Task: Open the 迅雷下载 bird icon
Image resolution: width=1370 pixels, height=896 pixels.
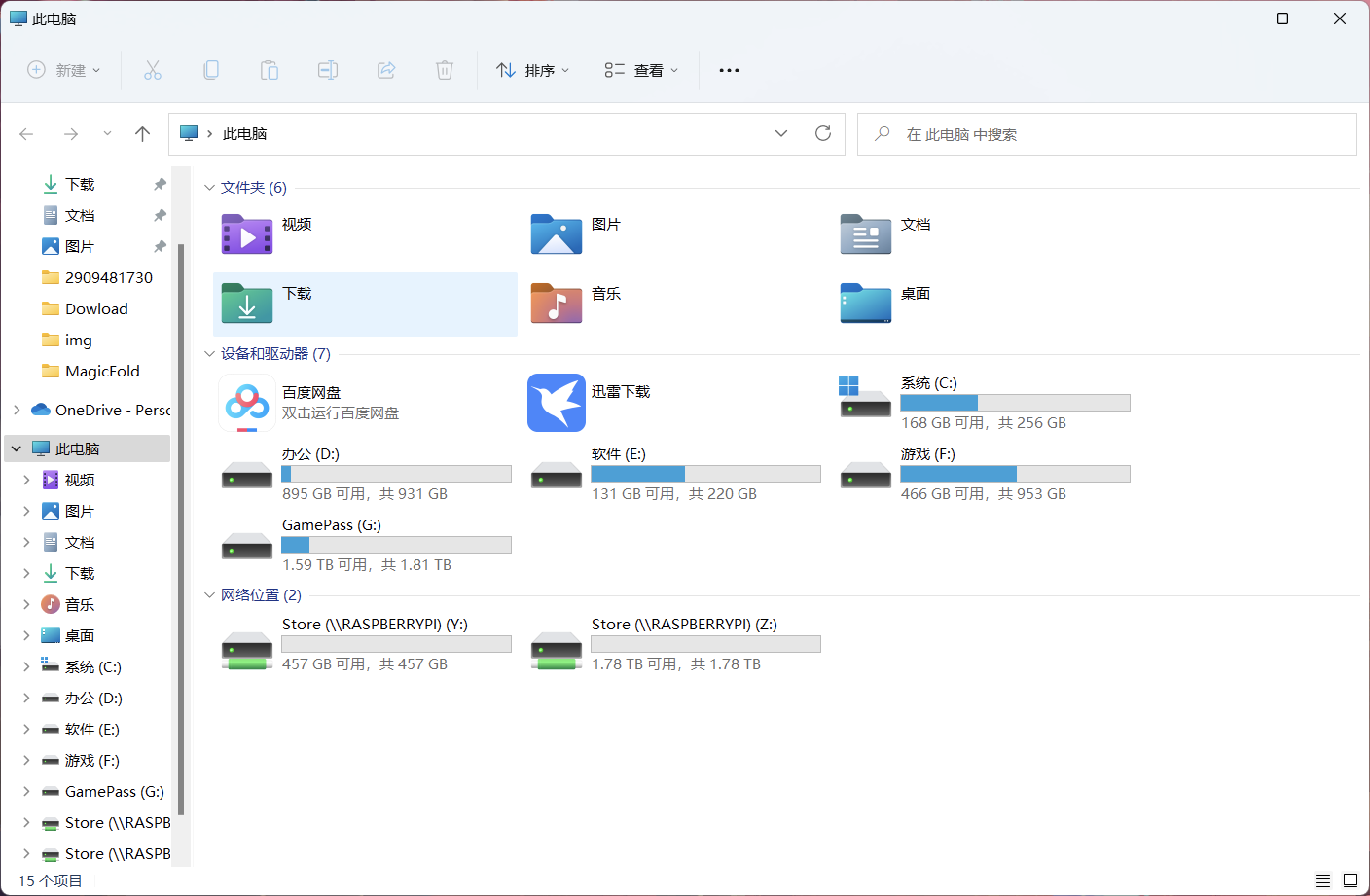Action: click(557, 403)
